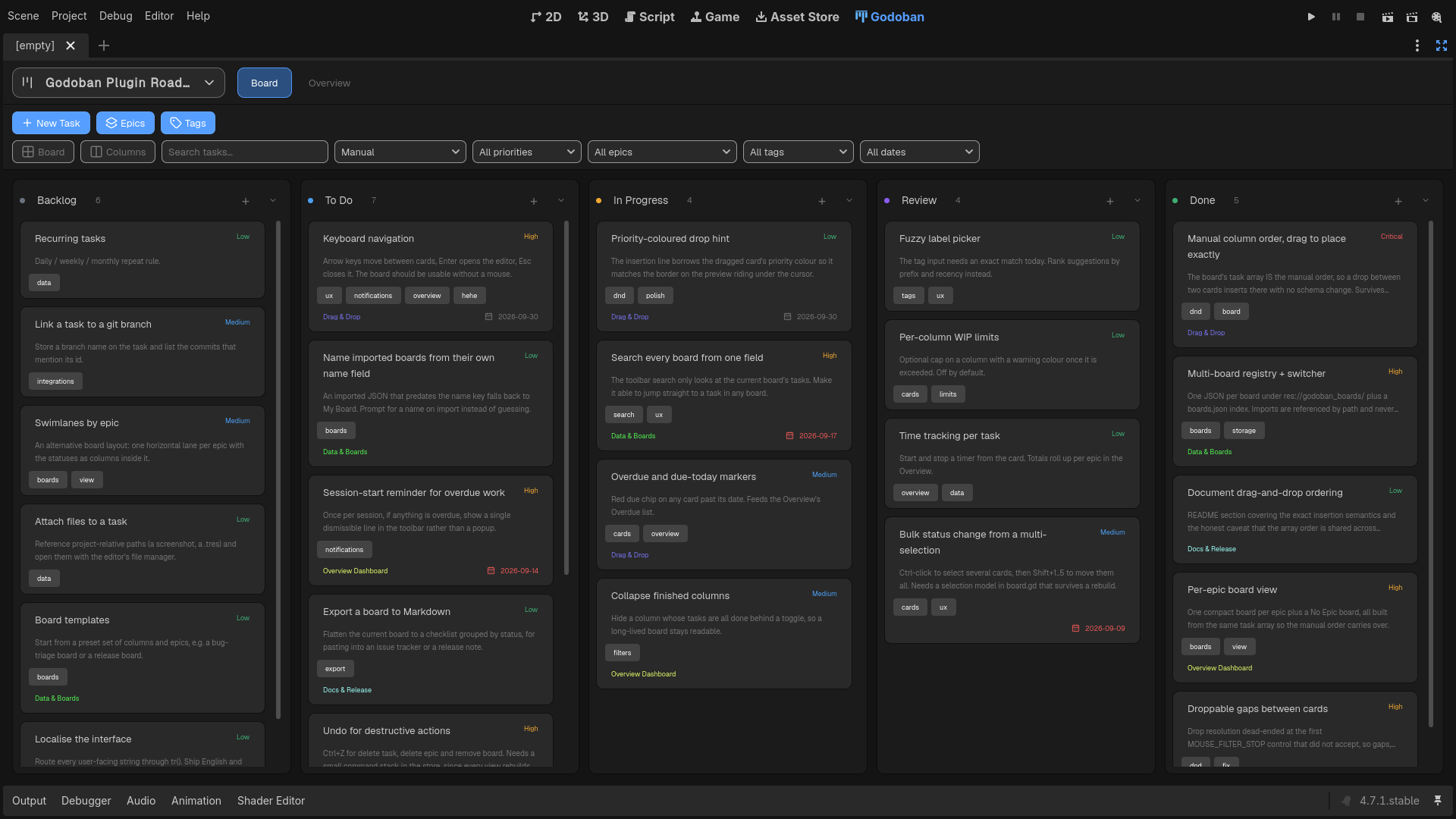Click the stop running project icon
Image resolution: width=1456 pixels, height=819 pixels.
[1360, 17]
